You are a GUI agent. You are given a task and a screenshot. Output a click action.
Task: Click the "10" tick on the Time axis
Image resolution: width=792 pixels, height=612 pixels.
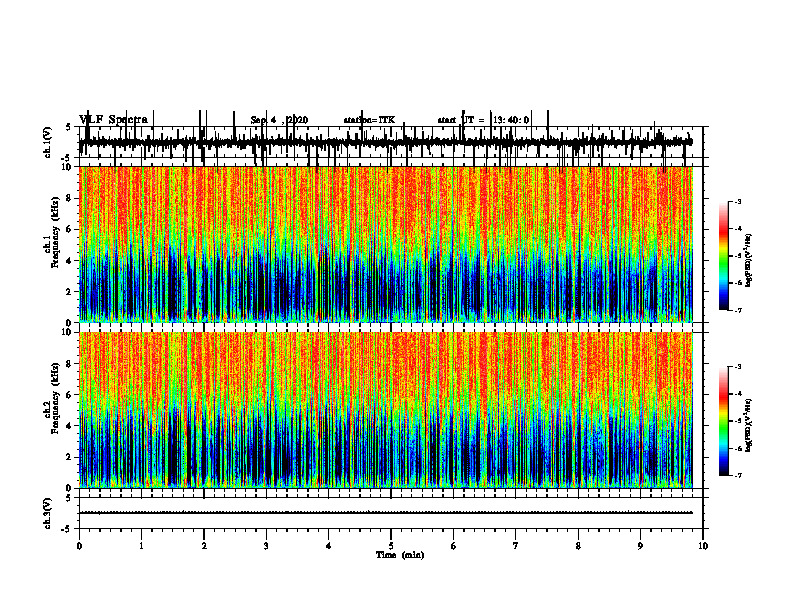coord(703,546)
